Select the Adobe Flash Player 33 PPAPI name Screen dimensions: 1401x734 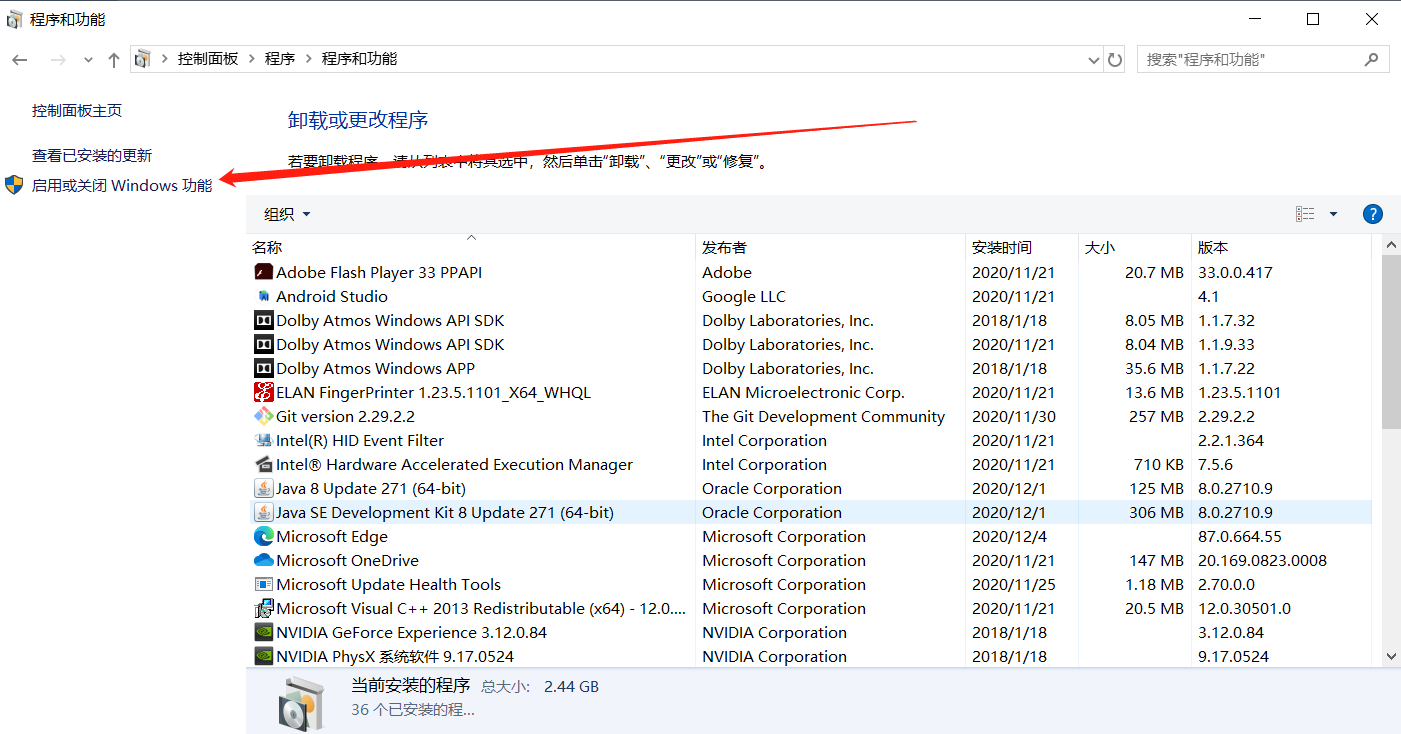point(379,272)
